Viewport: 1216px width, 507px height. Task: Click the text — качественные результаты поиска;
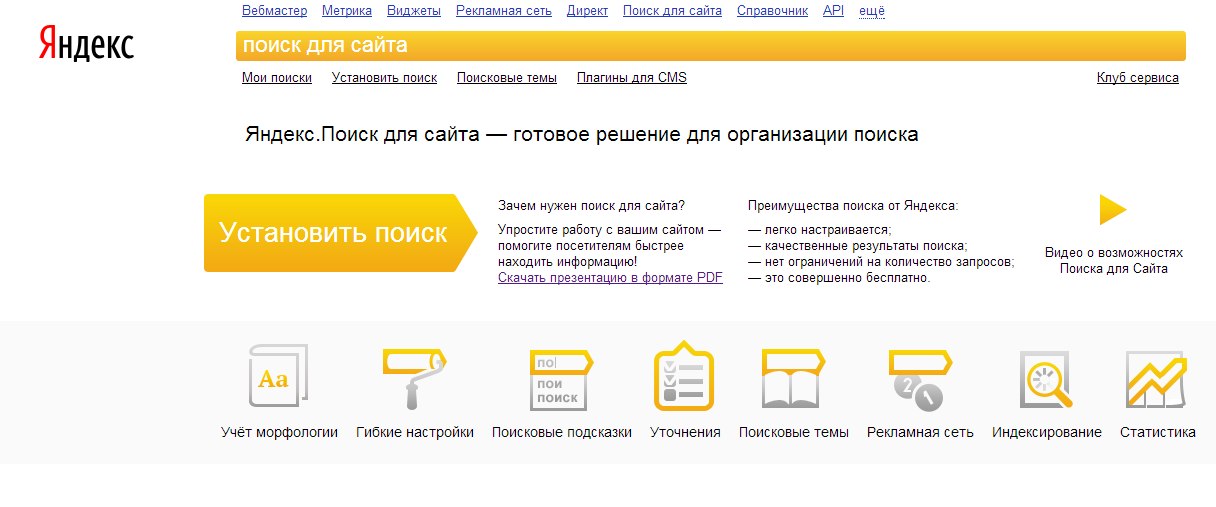[x=858, y=246]
